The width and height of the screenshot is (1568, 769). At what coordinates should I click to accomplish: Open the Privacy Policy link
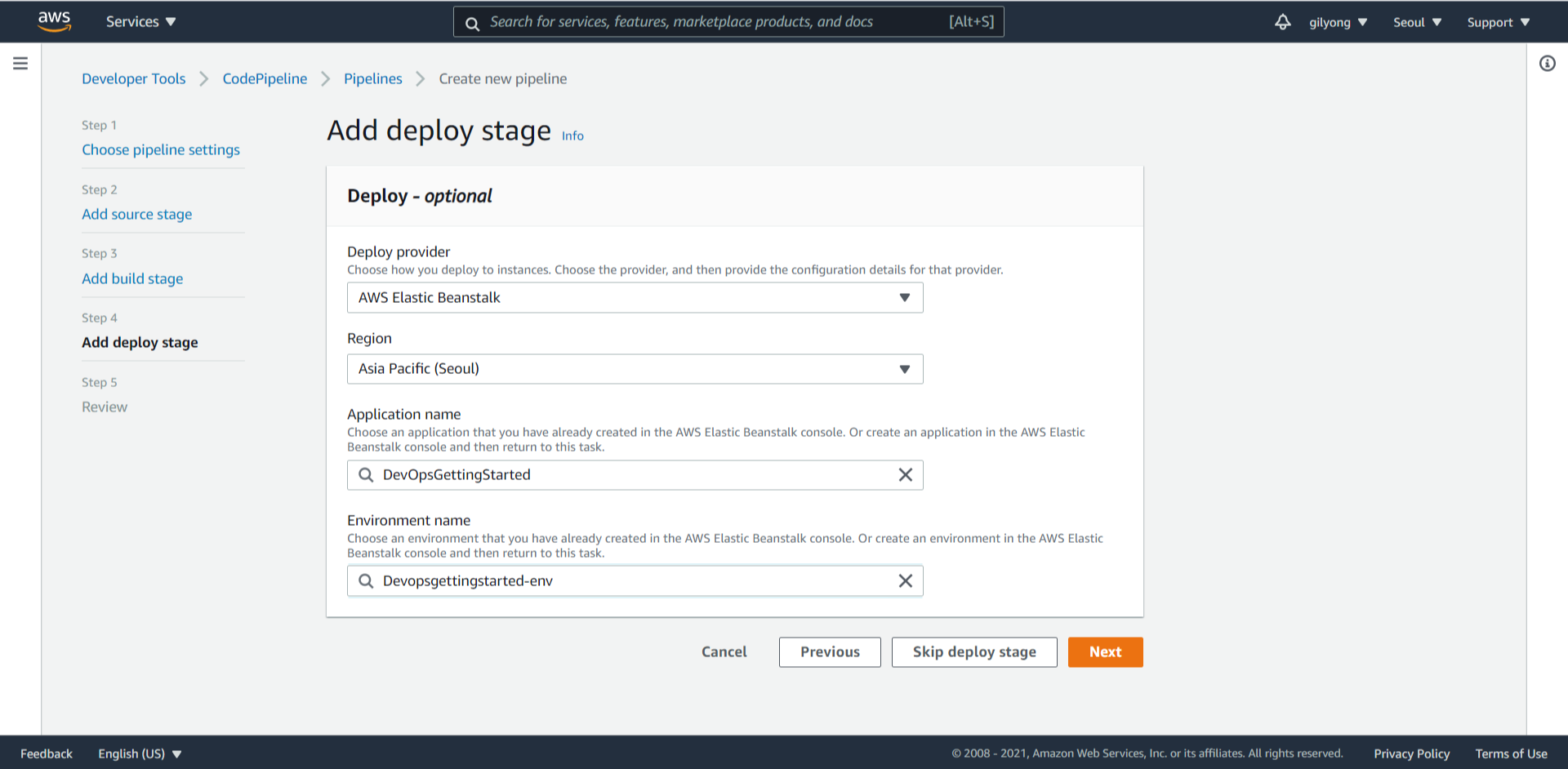tap(1412, 753)
